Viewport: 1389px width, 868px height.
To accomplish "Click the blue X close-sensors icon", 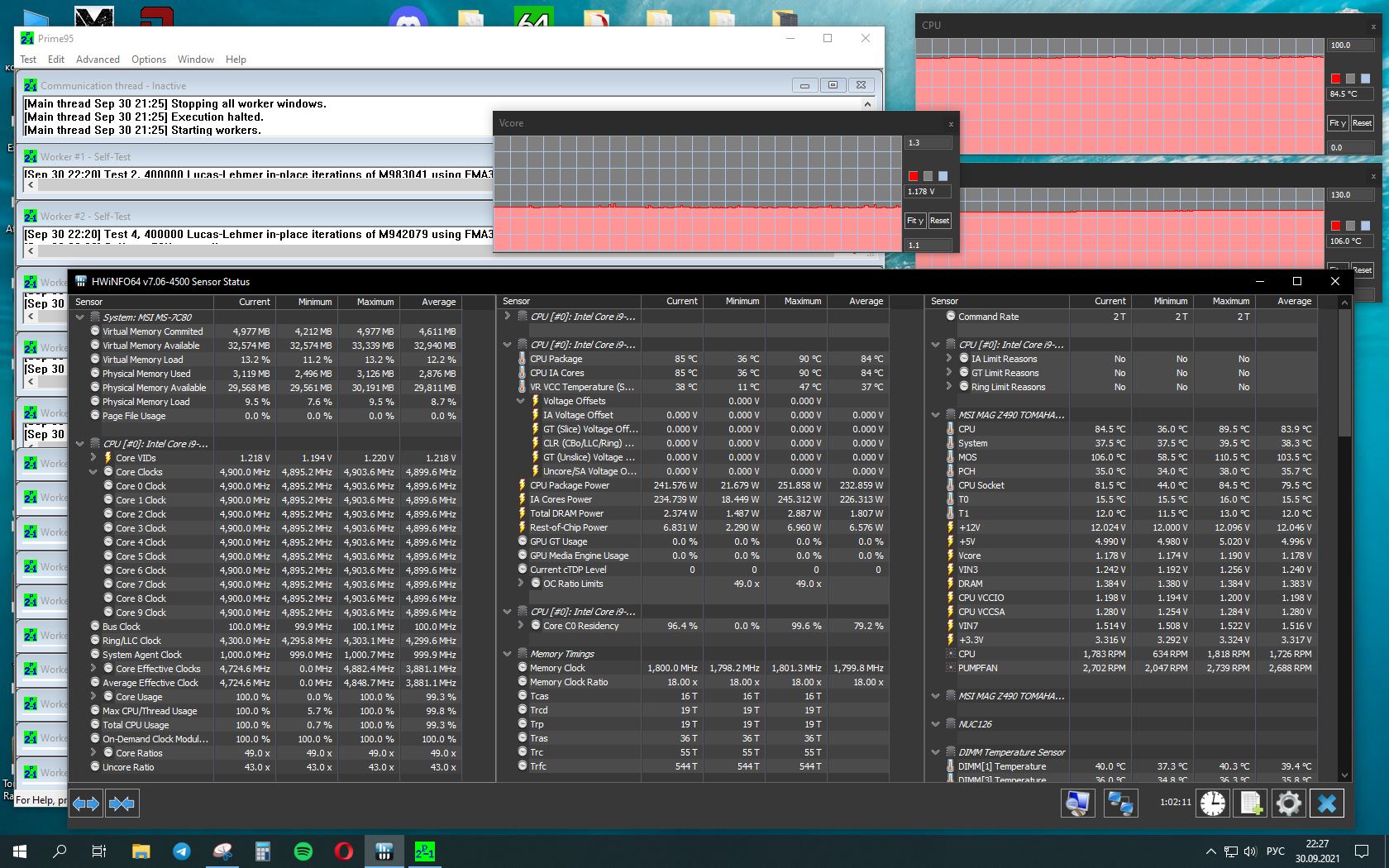I will [1327, 803].
